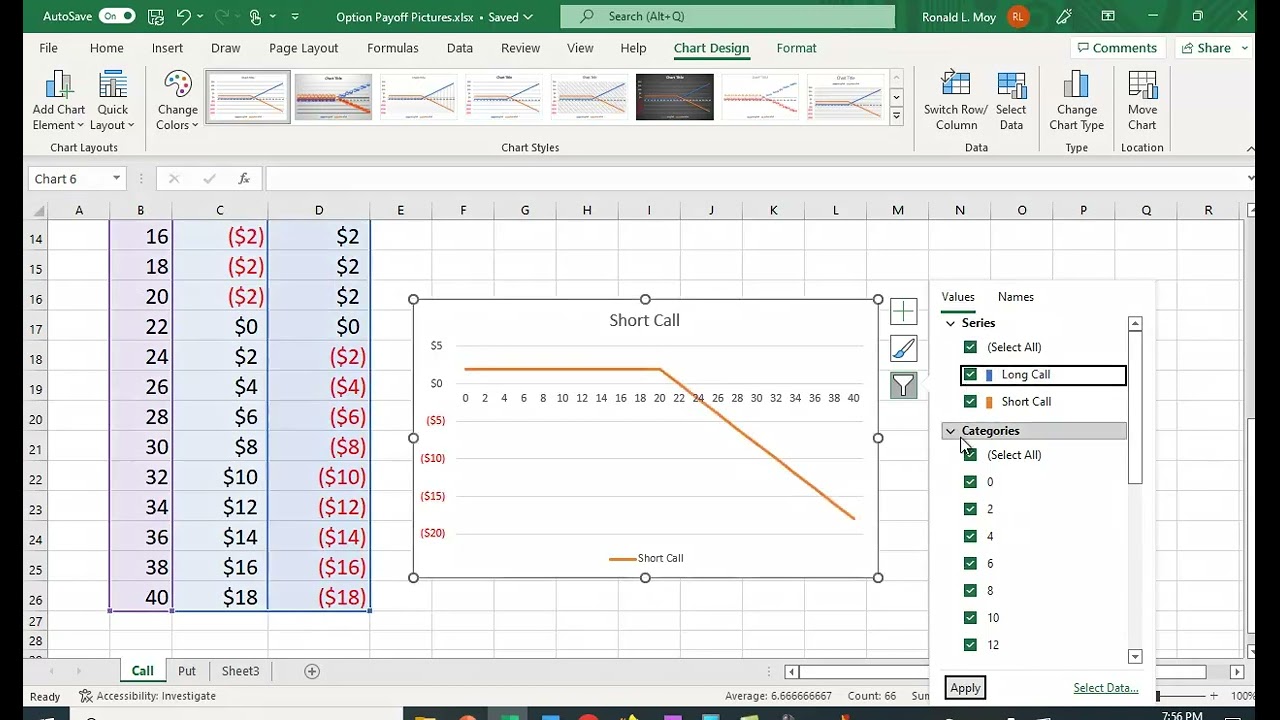Click the RL account avatar

1018,16
